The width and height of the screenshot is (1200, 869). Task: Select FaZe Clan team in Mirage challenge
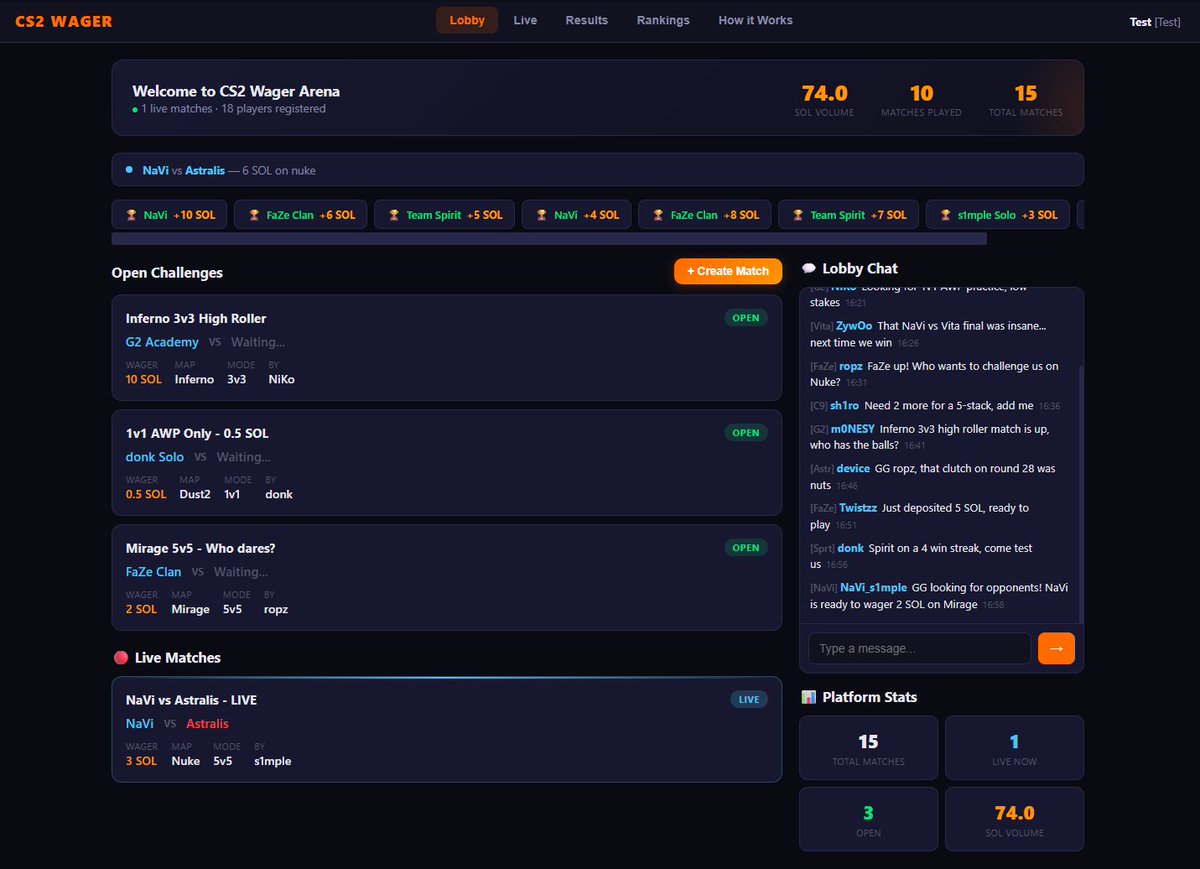[x=154, y=572]
